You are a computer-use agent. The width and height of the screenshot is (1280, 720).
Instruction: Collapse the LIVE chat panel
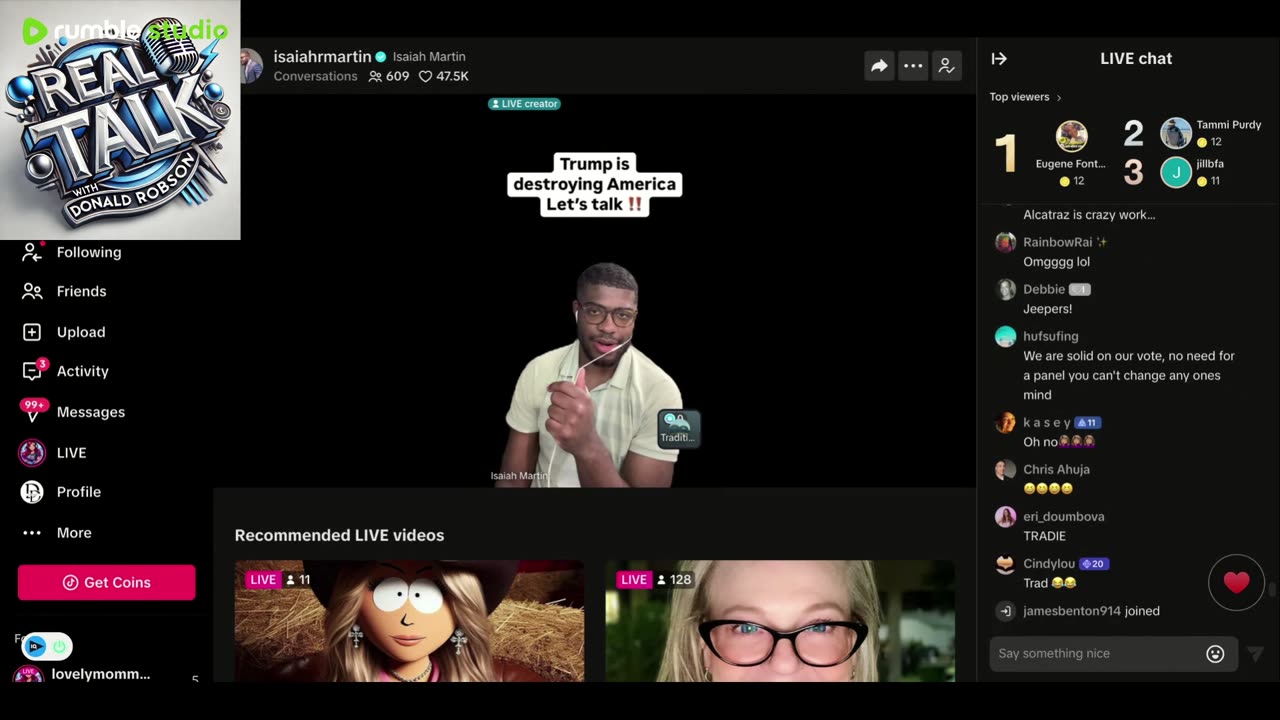(x=999, y=58)
